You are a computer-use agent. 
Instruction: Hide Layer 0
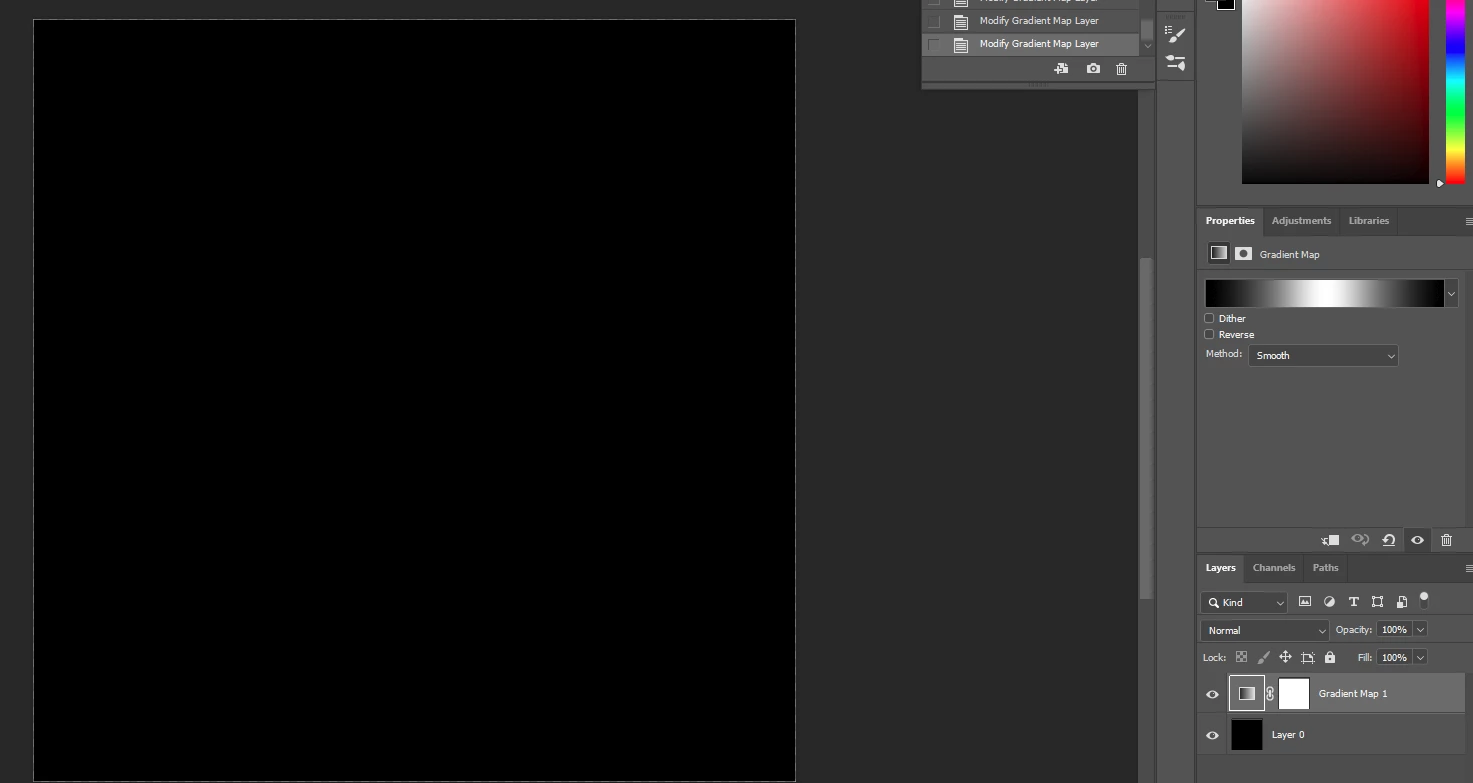[x=1212, y=735]
